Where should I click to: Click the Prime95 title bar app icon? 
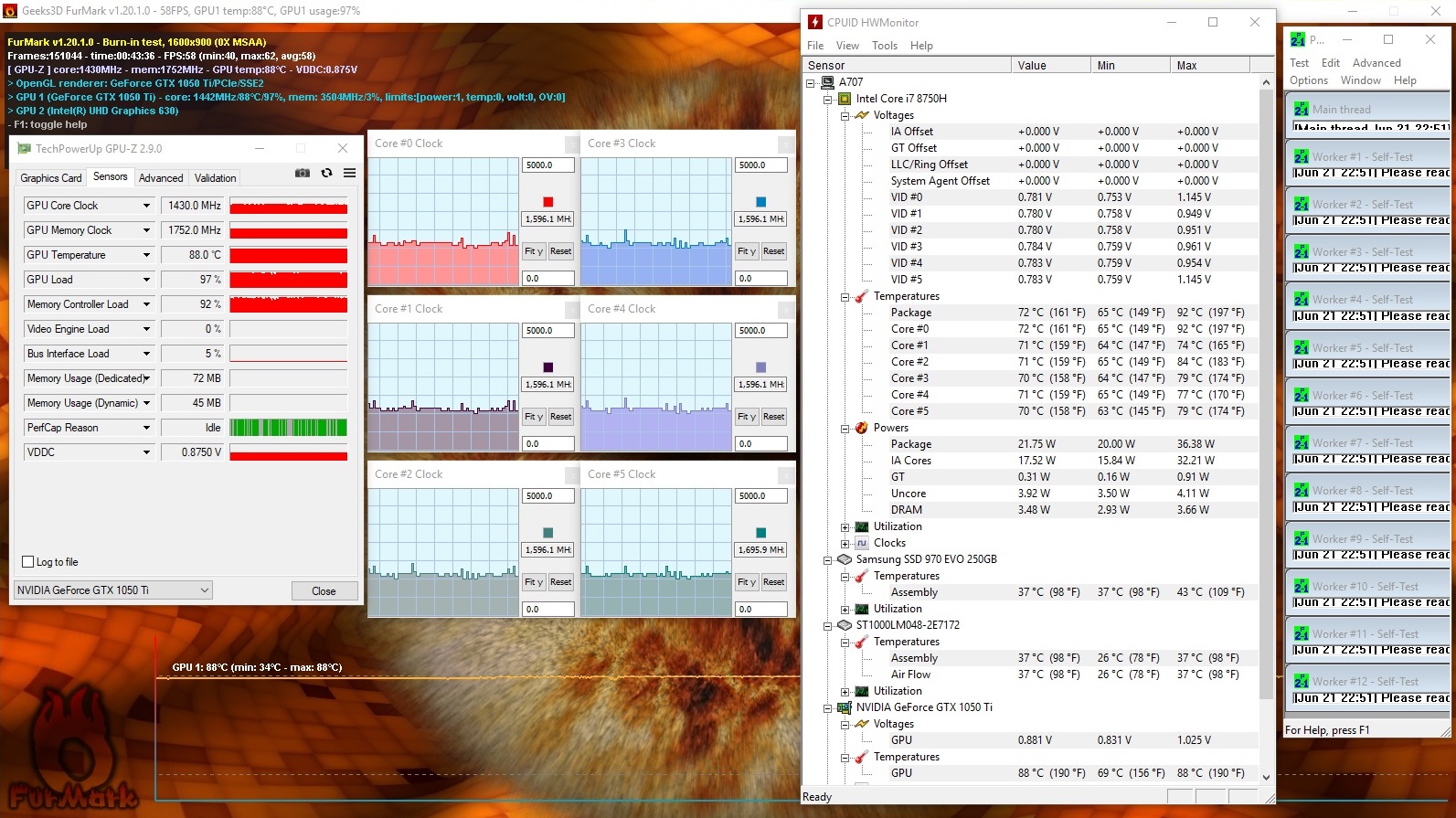[1298, 39]
